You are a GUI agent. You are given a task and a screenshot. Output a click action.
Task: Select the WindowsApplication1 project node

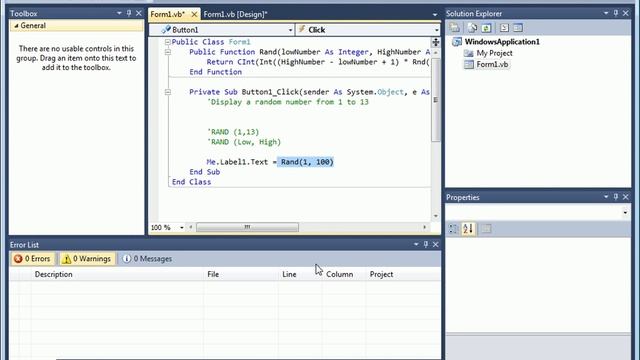(502, 42)
